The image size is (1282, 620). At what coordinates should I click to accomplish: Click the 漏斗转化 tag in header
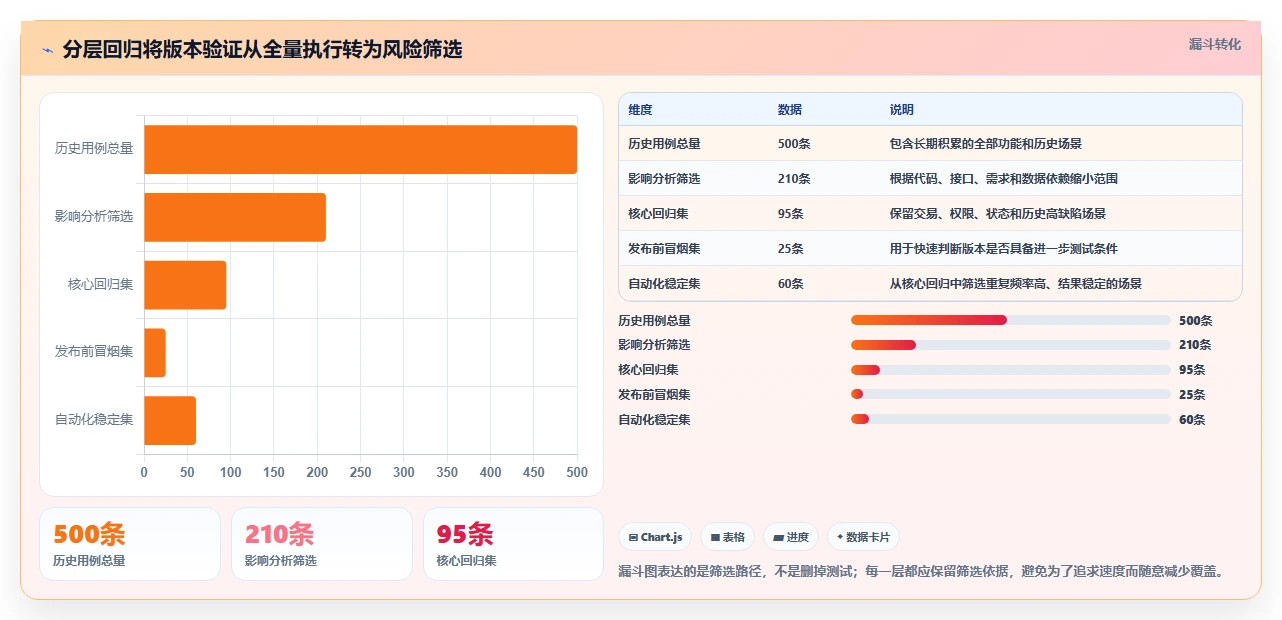[x=1215, y=44]
